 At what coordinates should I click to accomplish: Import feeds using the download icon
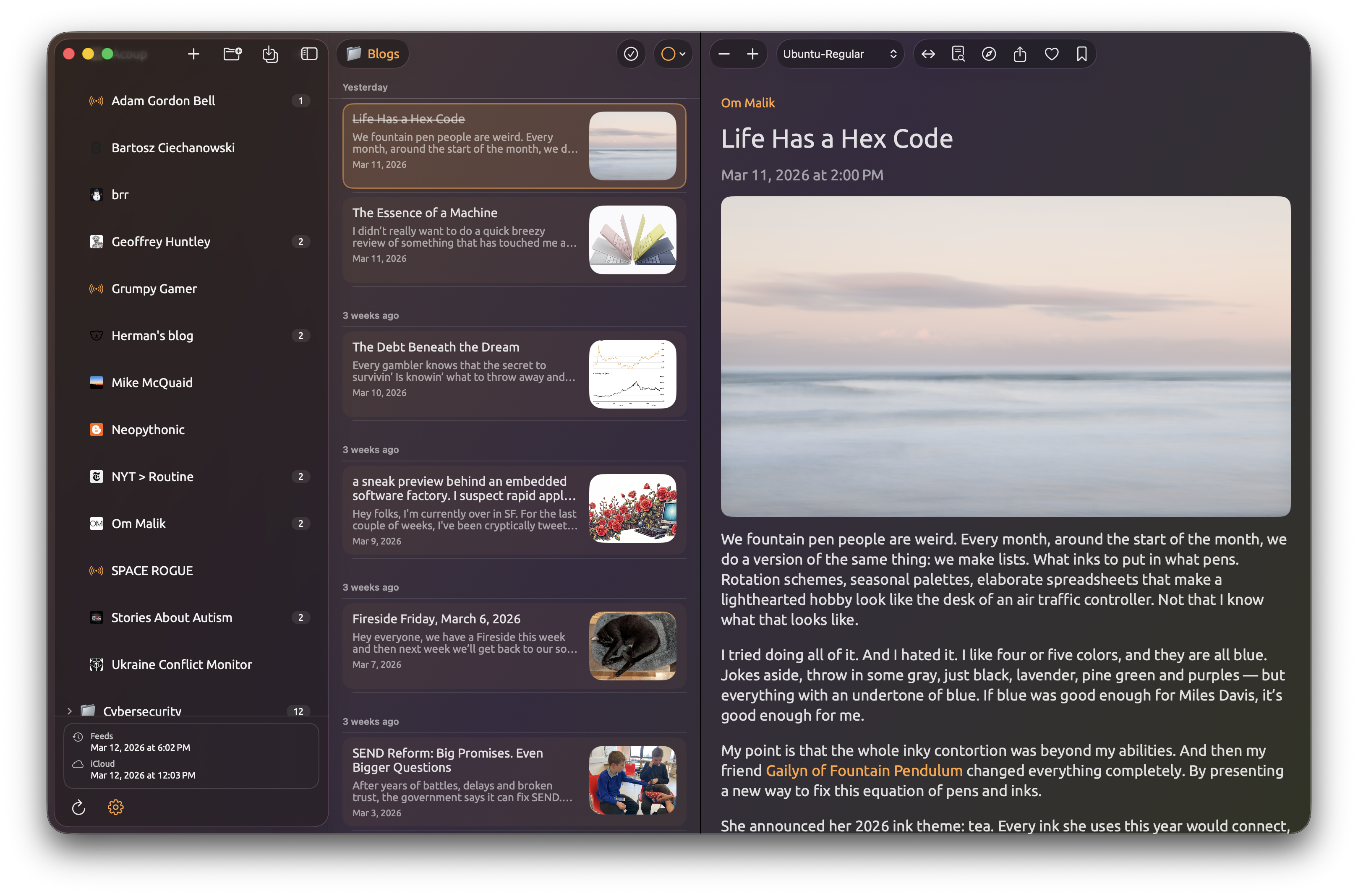point(270,54)
